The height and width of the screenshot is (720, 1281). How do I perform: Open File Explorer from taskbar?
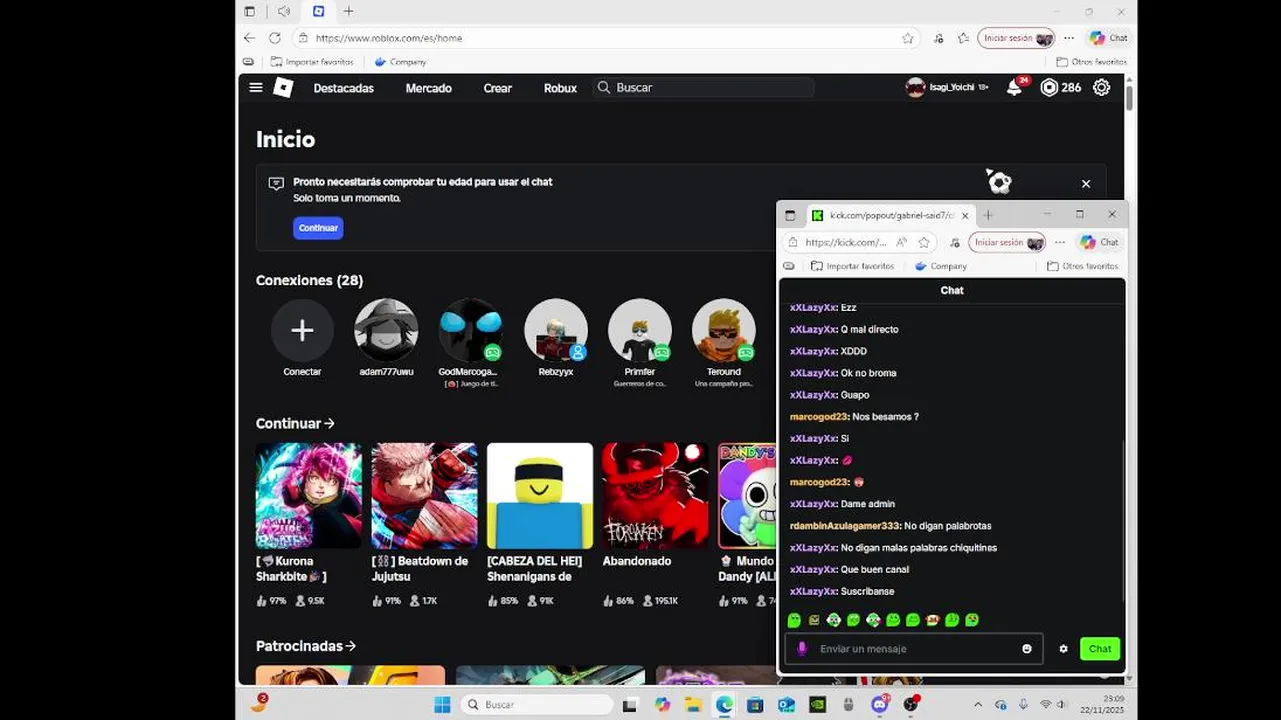[693, 705]
